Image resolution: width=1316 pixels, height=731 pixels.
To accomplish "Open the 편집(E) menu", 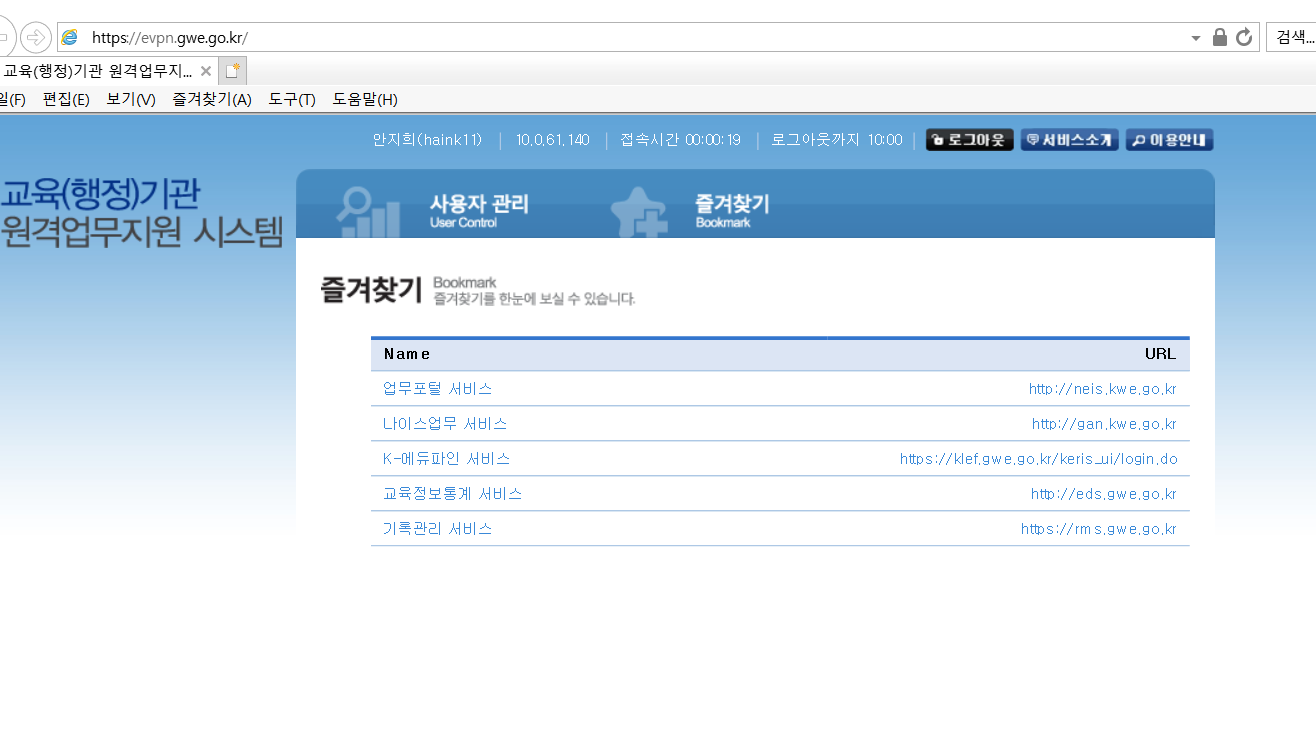I will tap(66, 99).
